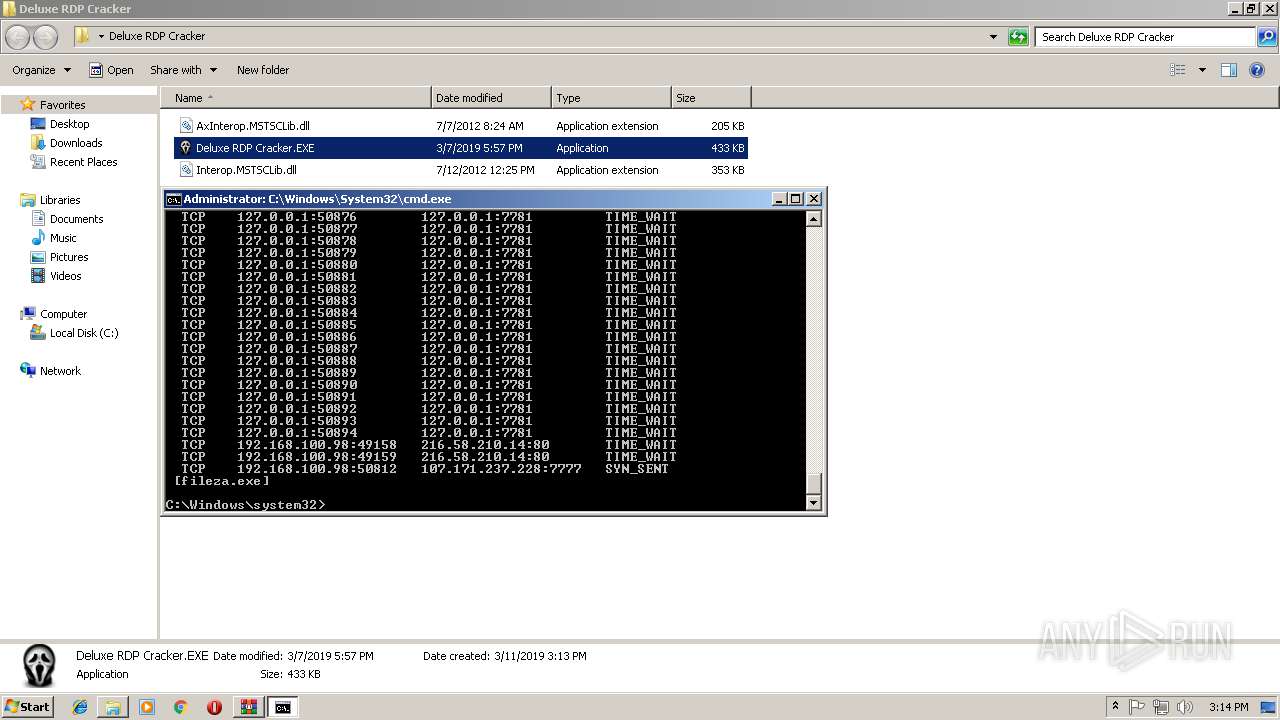Click the Forward navigation arrow in Explorer
This screenshot has height=720, width=1280.
point(45,37)
